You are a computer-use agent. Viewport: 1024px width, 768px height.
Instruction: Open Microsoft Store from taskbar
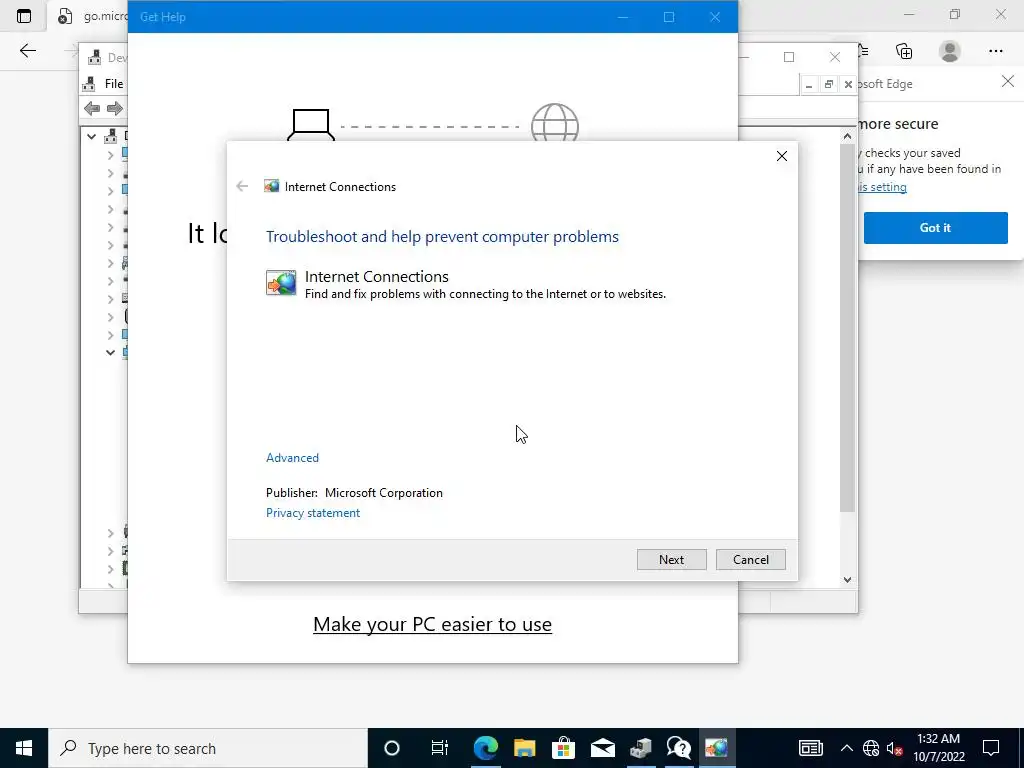click(563, 748)
